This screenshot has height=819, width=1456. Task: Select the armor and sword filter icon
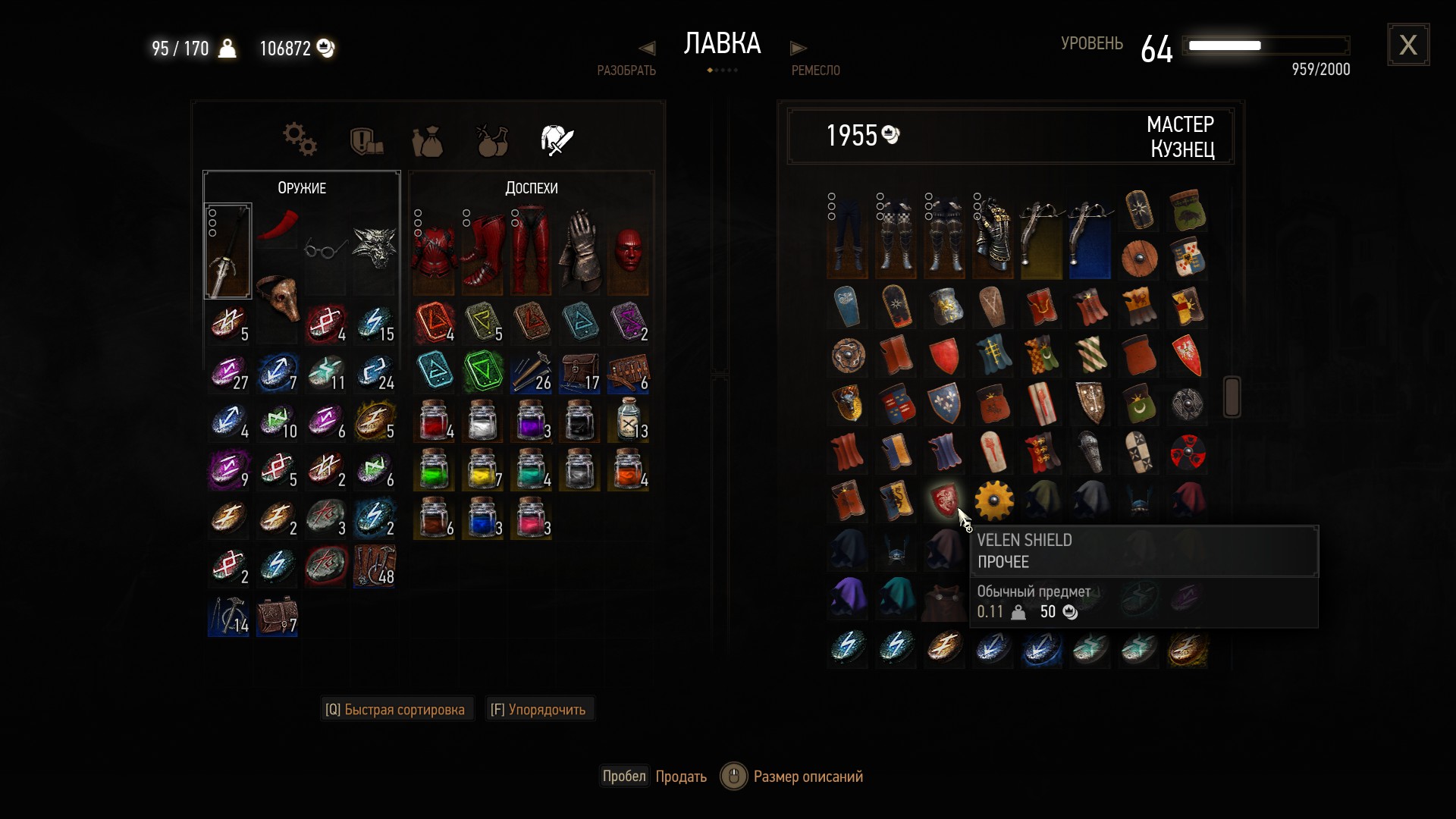(557, 140)
